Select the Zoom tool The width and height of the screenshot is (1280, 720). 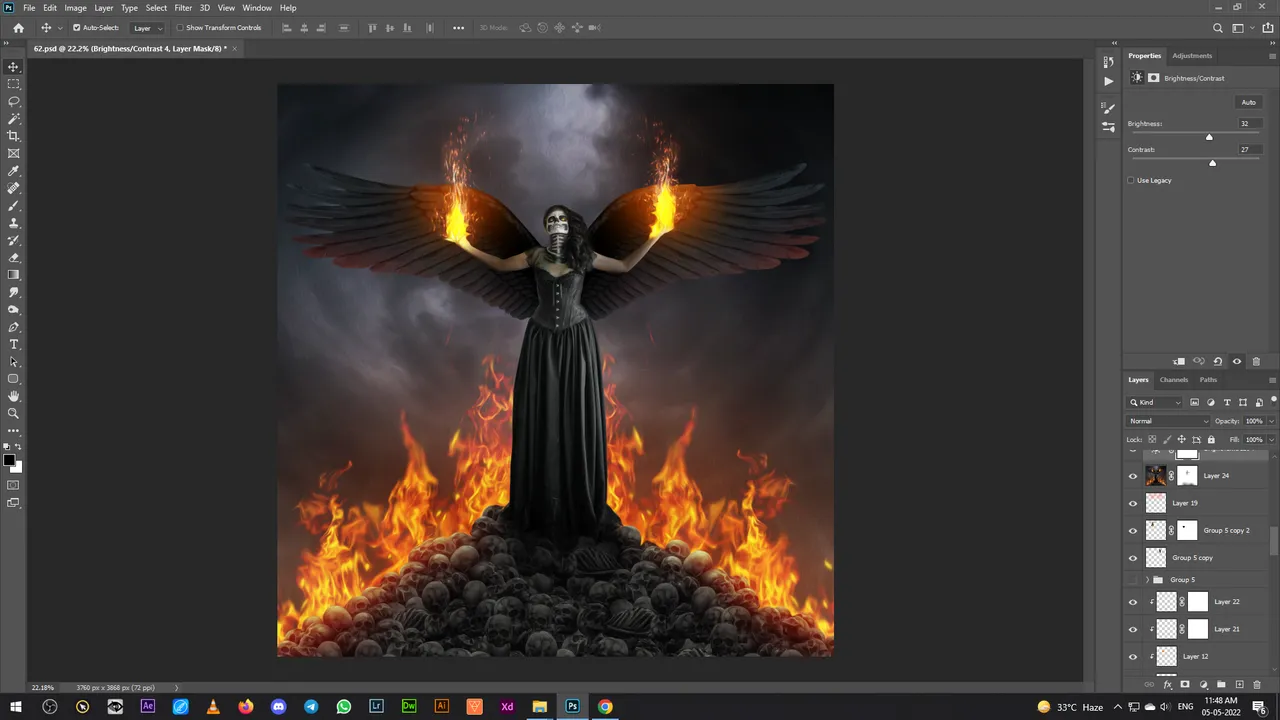[x=14, y=413]
